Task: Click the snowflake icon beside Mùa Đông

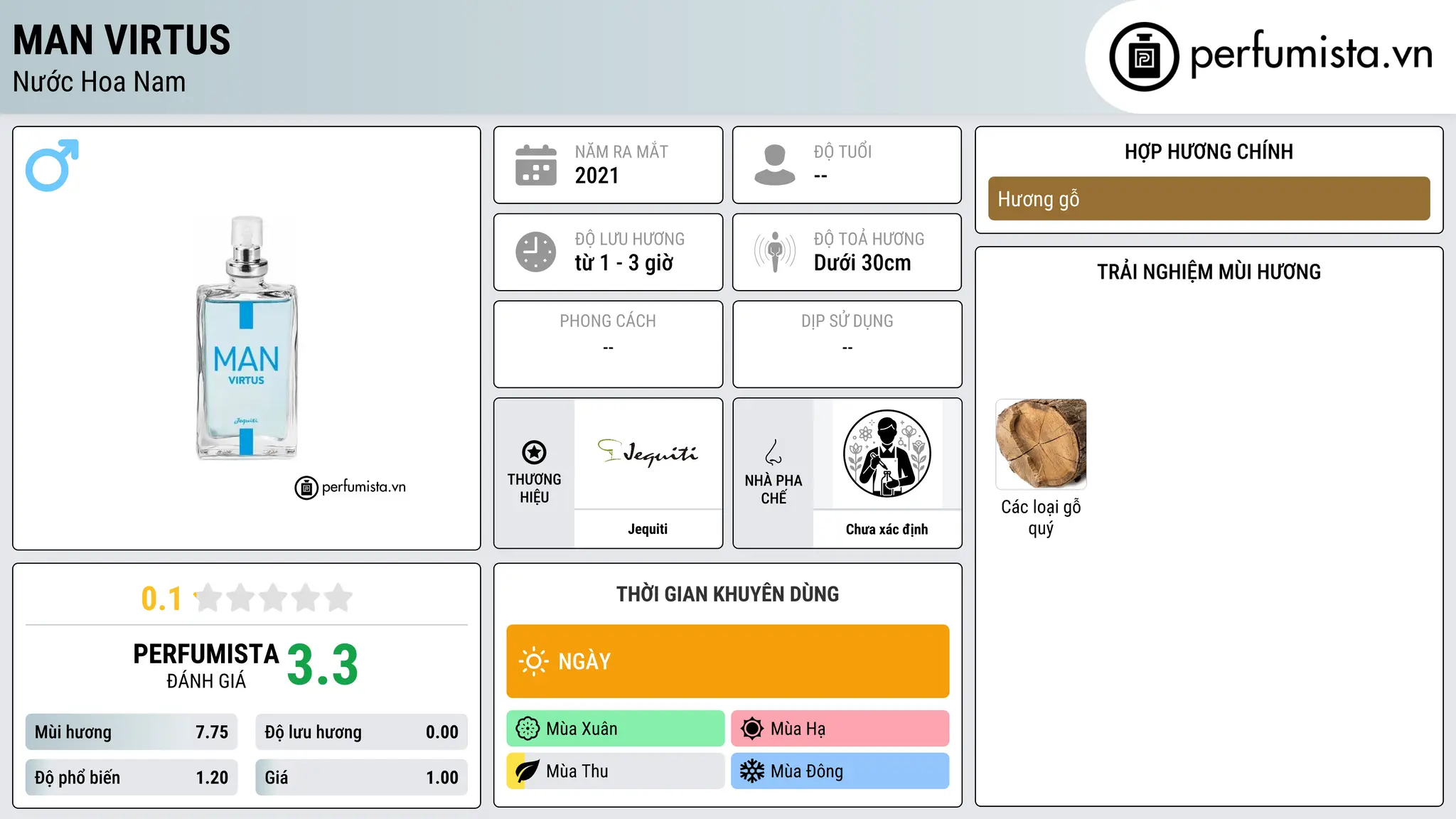Action: (x=752, y=771)
